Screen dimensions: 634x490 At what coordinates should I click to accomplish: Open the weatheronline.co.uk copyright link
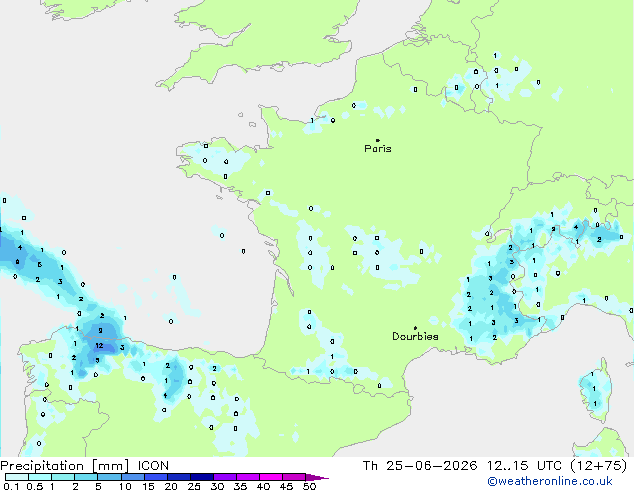(549, 481)
